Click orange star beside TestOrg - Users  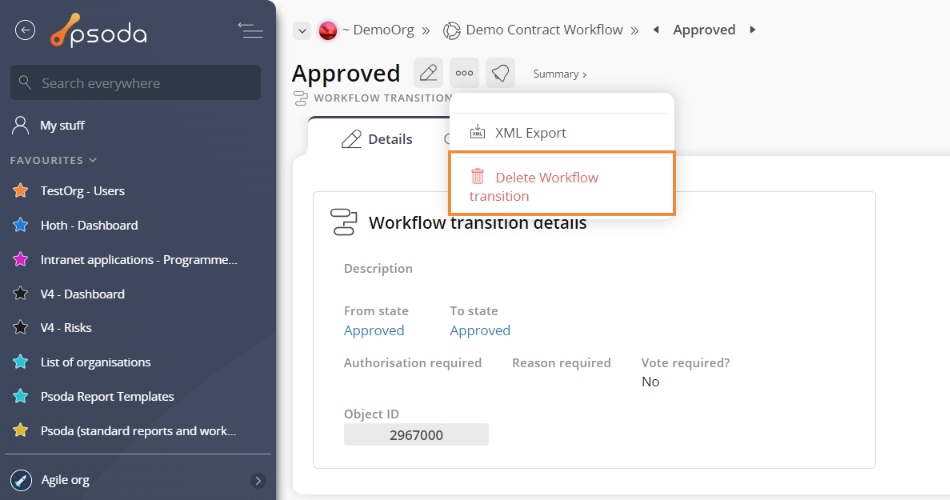point(21,190)
